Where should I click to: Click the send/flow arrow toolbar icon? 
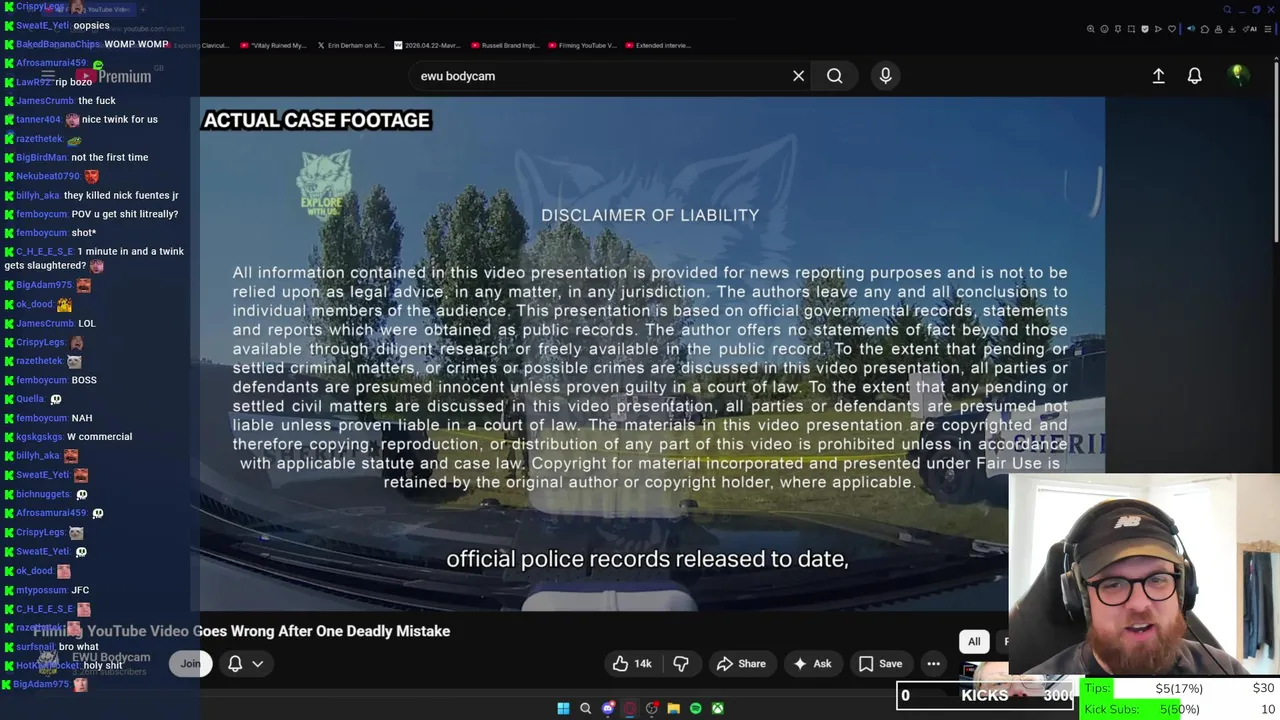pyautogui.click(x=1158, y=29)
